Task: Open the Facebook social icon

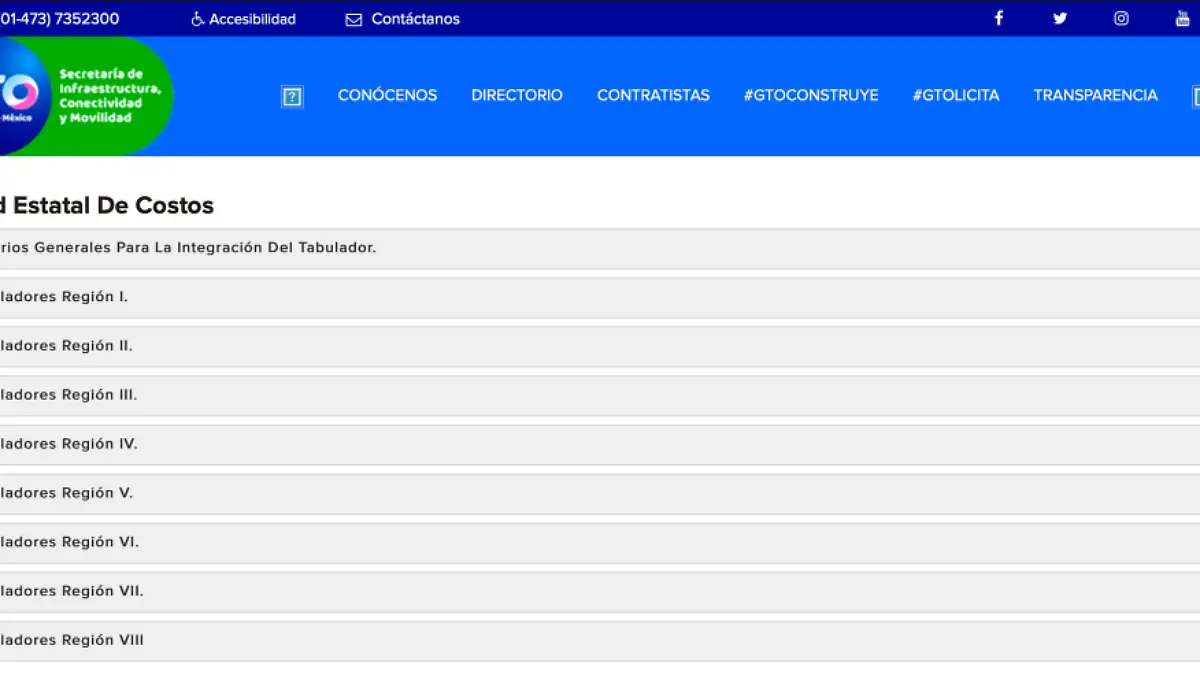Action: coord(998,18)
